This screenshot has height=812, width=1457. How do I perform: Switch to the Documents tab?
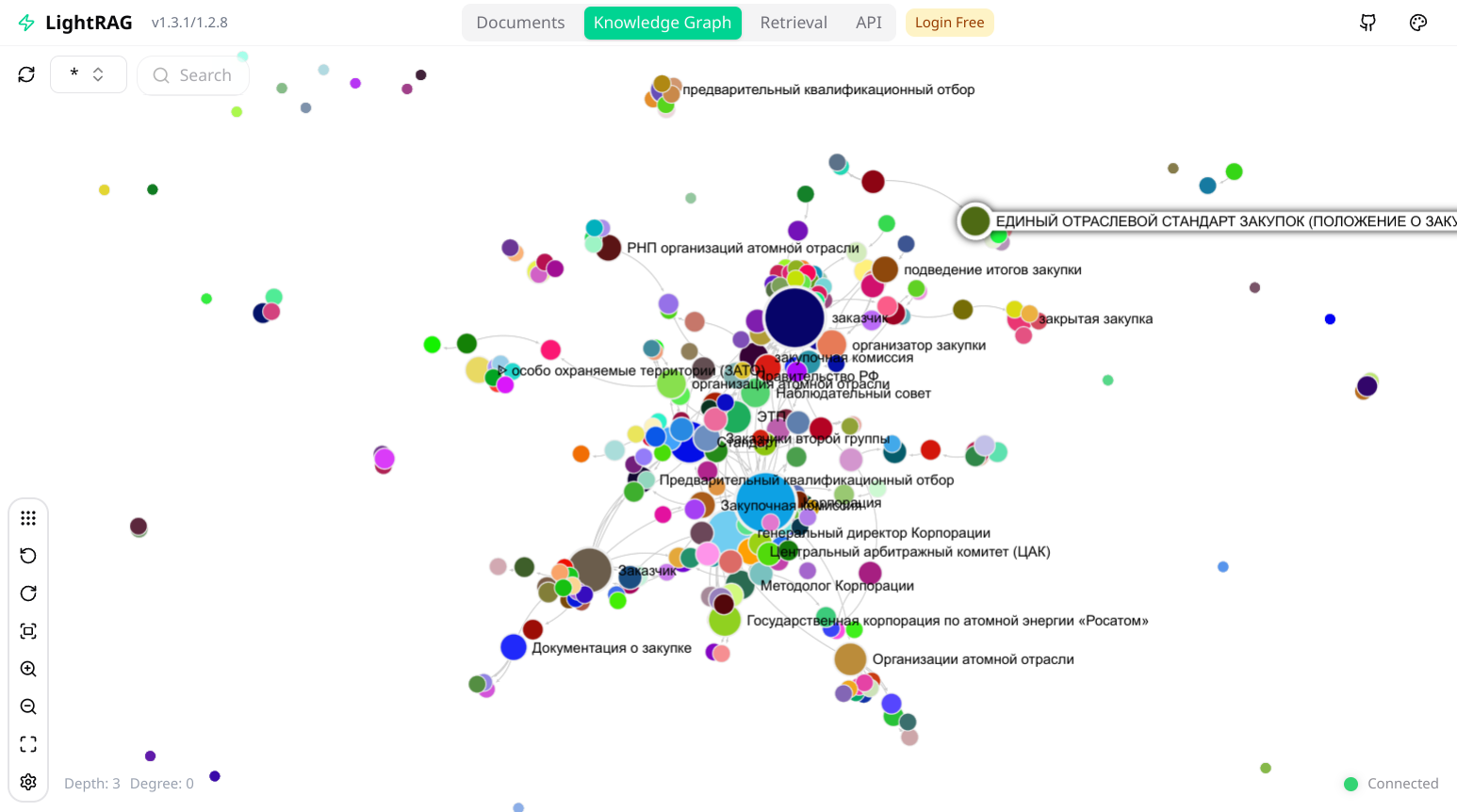pos(520,23)
